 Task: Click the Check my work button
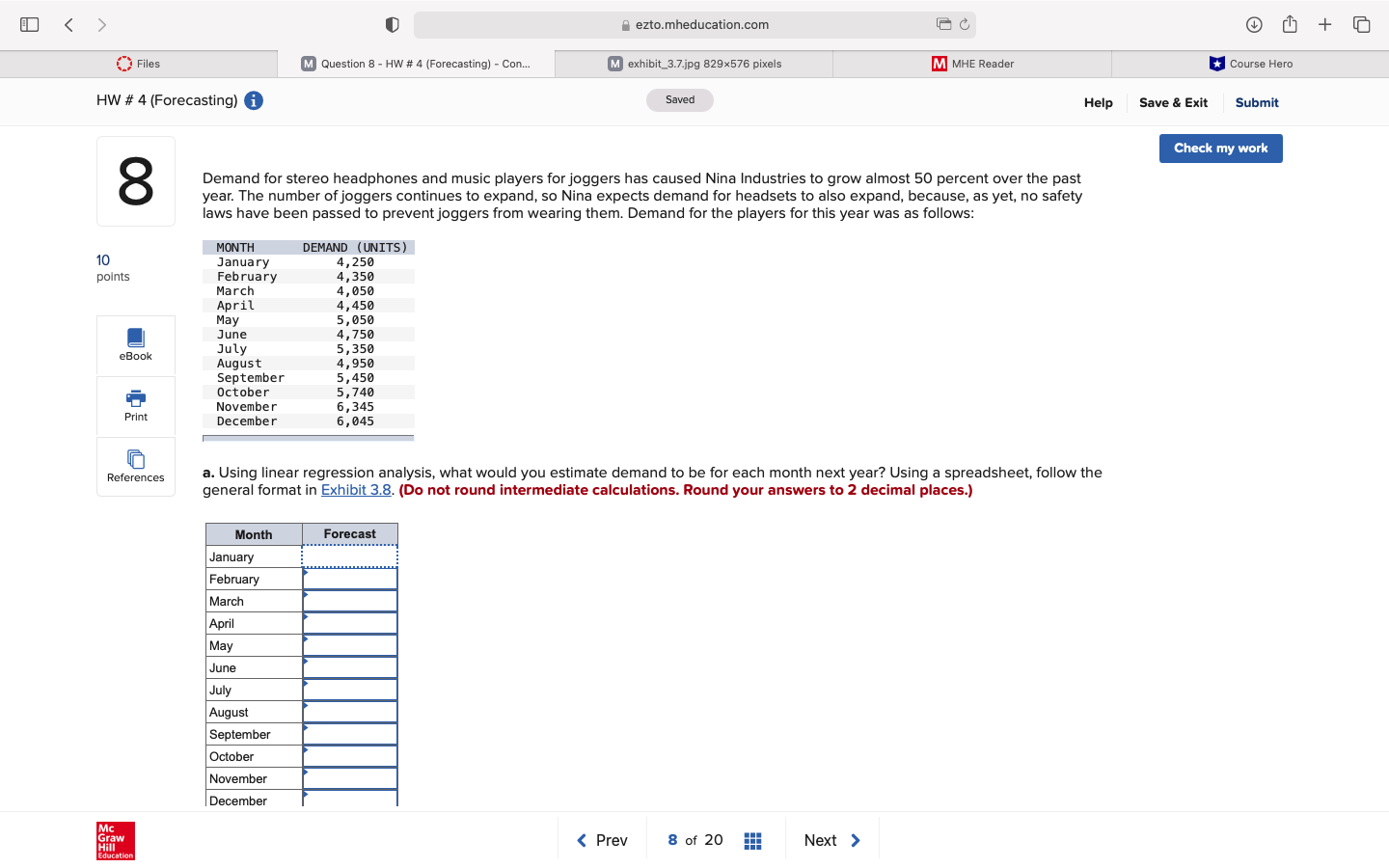(1220, 149)
